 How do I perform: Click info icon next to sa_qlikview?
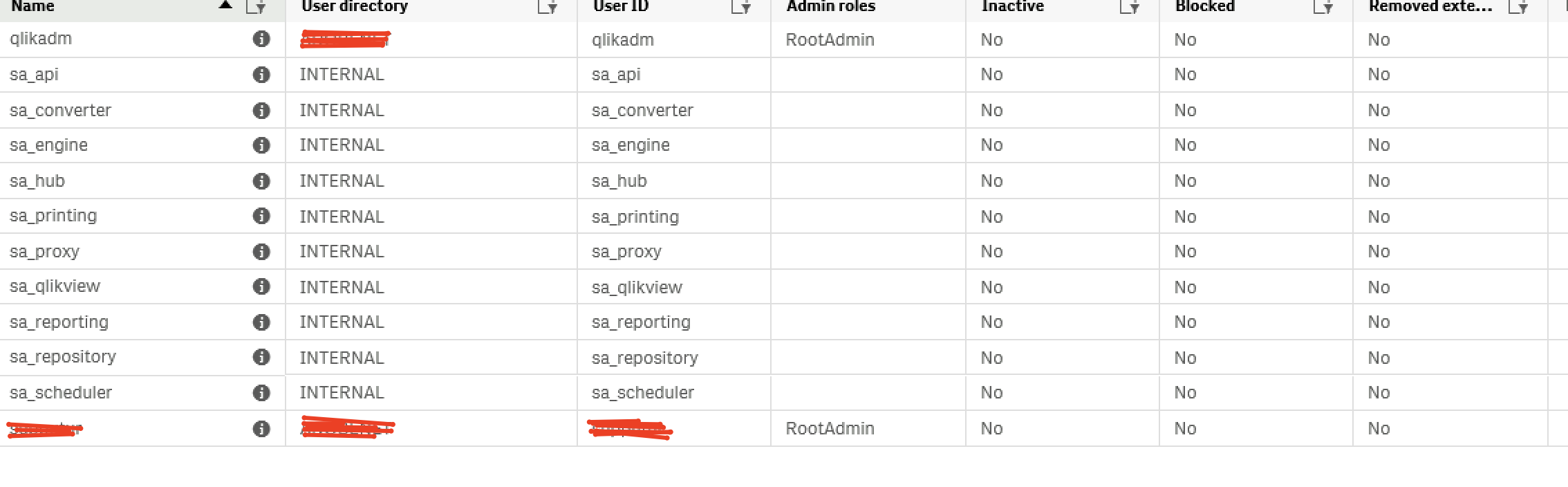click(x=261, y=286)
